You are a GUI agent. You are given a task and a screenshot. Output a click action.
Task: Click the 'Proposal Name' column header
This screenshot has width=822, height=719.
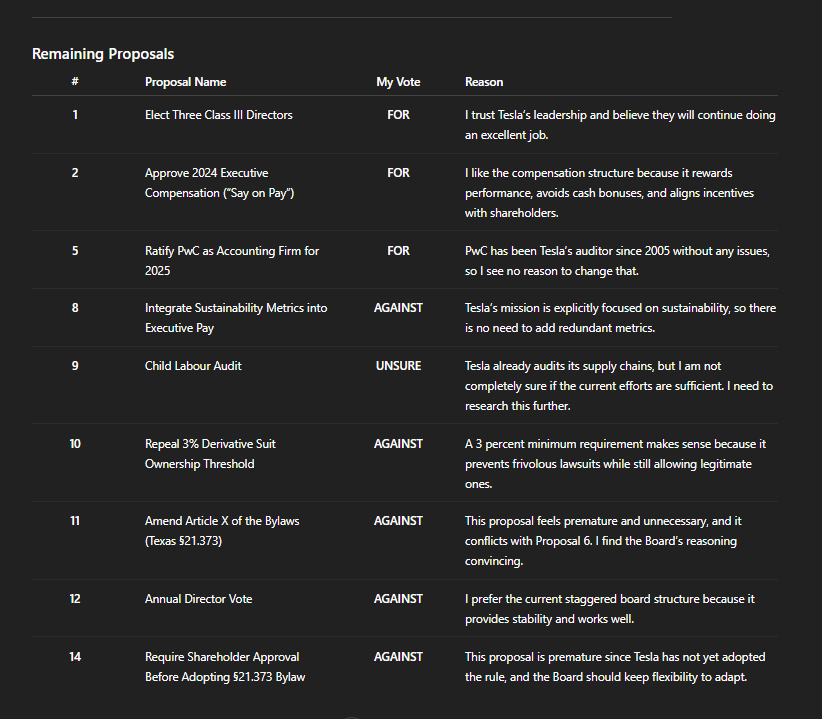click(186, 82)
